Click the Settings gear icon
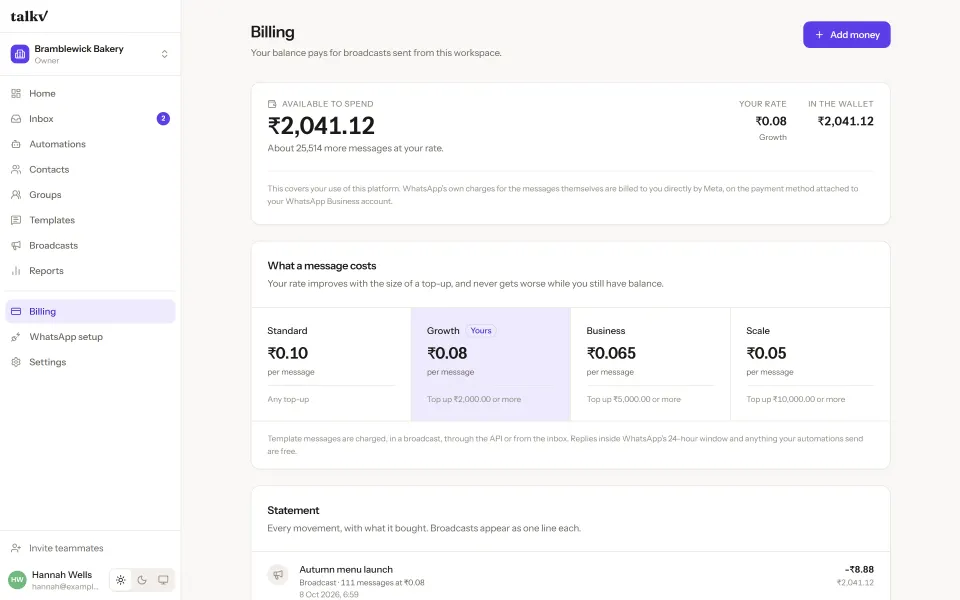The image size is (960, 600). coord(16,362)
